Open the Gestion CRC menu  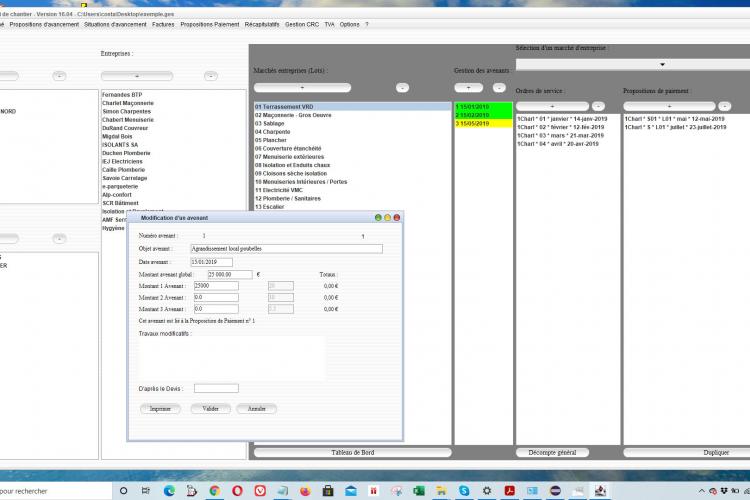(302, 24)
